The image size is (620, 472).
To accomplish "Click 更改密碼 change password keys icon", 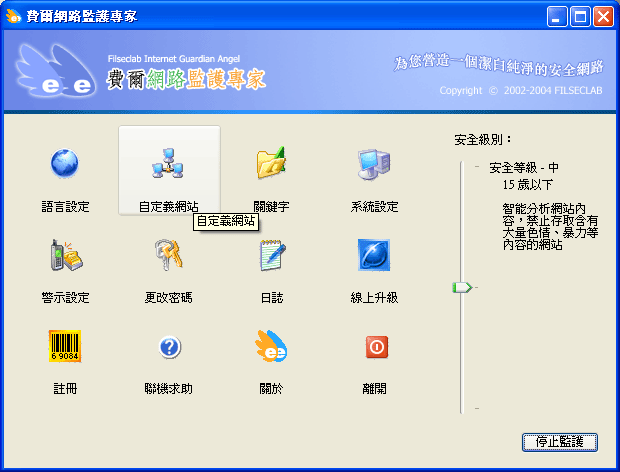I will (x=168, y=255).
